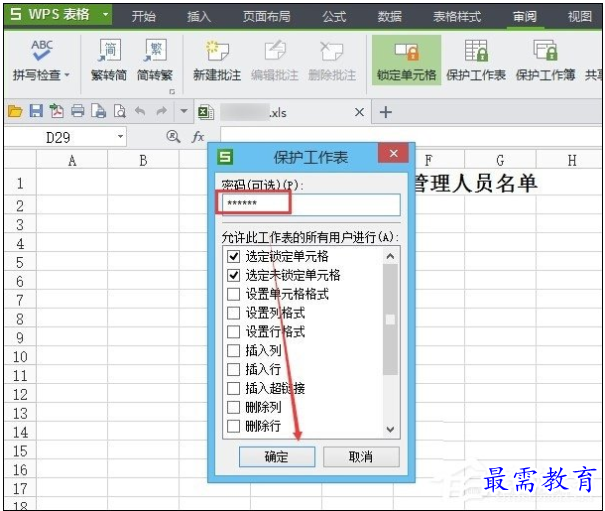Switch to the 表格样式 tab
Screen dimensions: 605x511
pos(457,16)
